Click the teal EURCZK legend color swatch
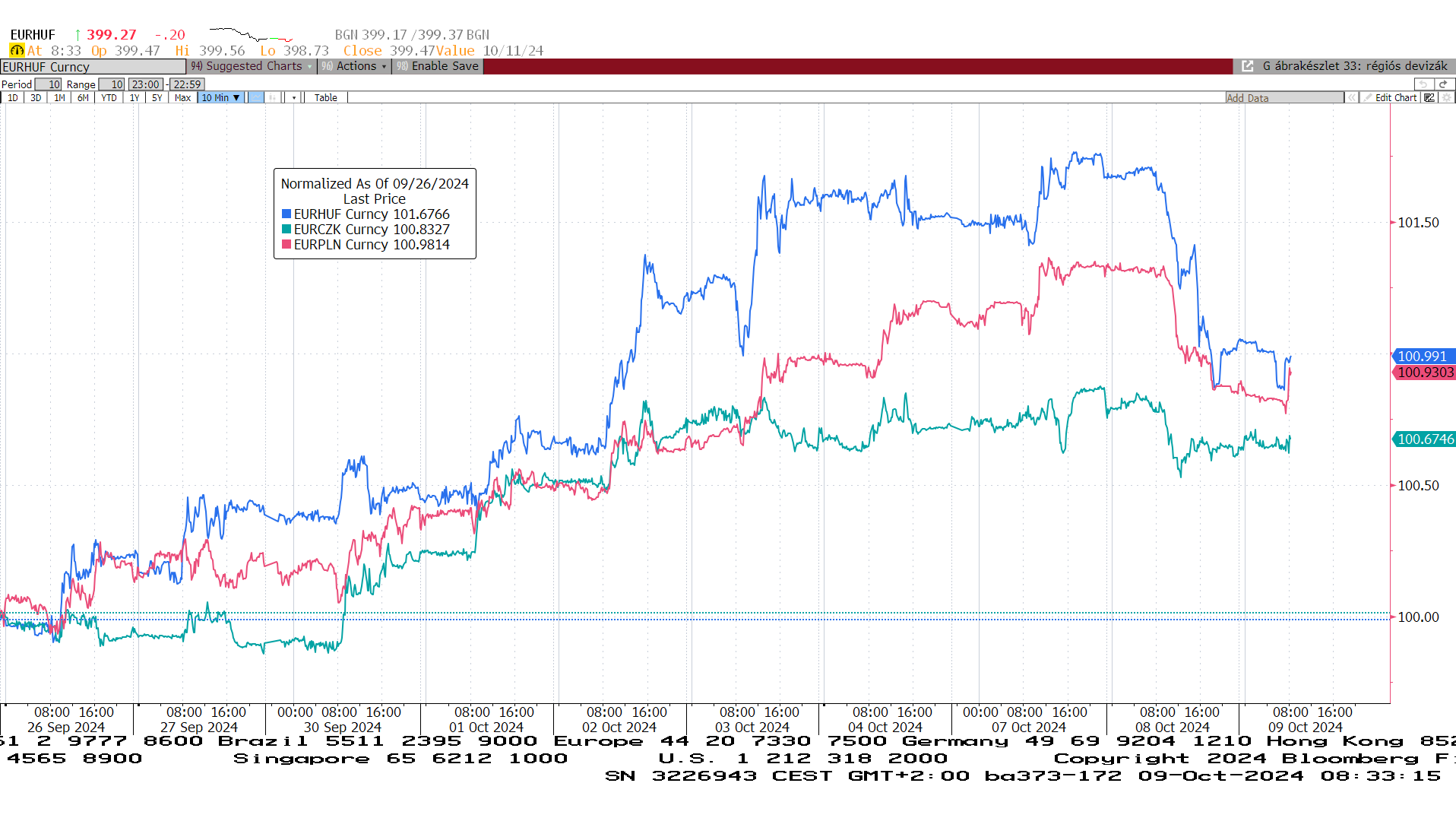Image resolution: width=1456 pixels, height=818 pixels. [x=286, y=229]
